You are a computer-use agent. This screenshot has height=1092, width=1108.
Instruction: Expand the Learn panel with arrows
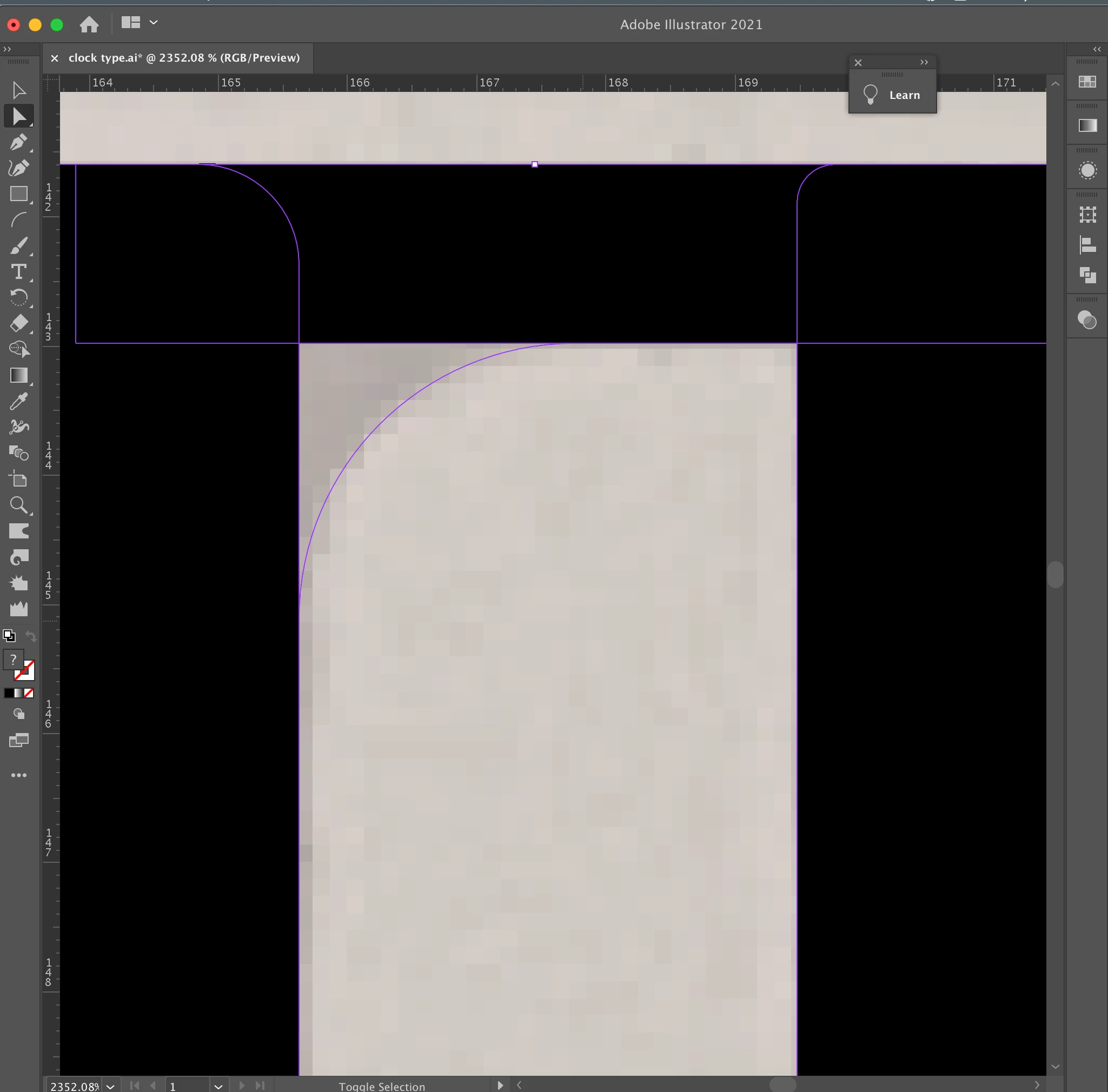[x=924, y=63]
